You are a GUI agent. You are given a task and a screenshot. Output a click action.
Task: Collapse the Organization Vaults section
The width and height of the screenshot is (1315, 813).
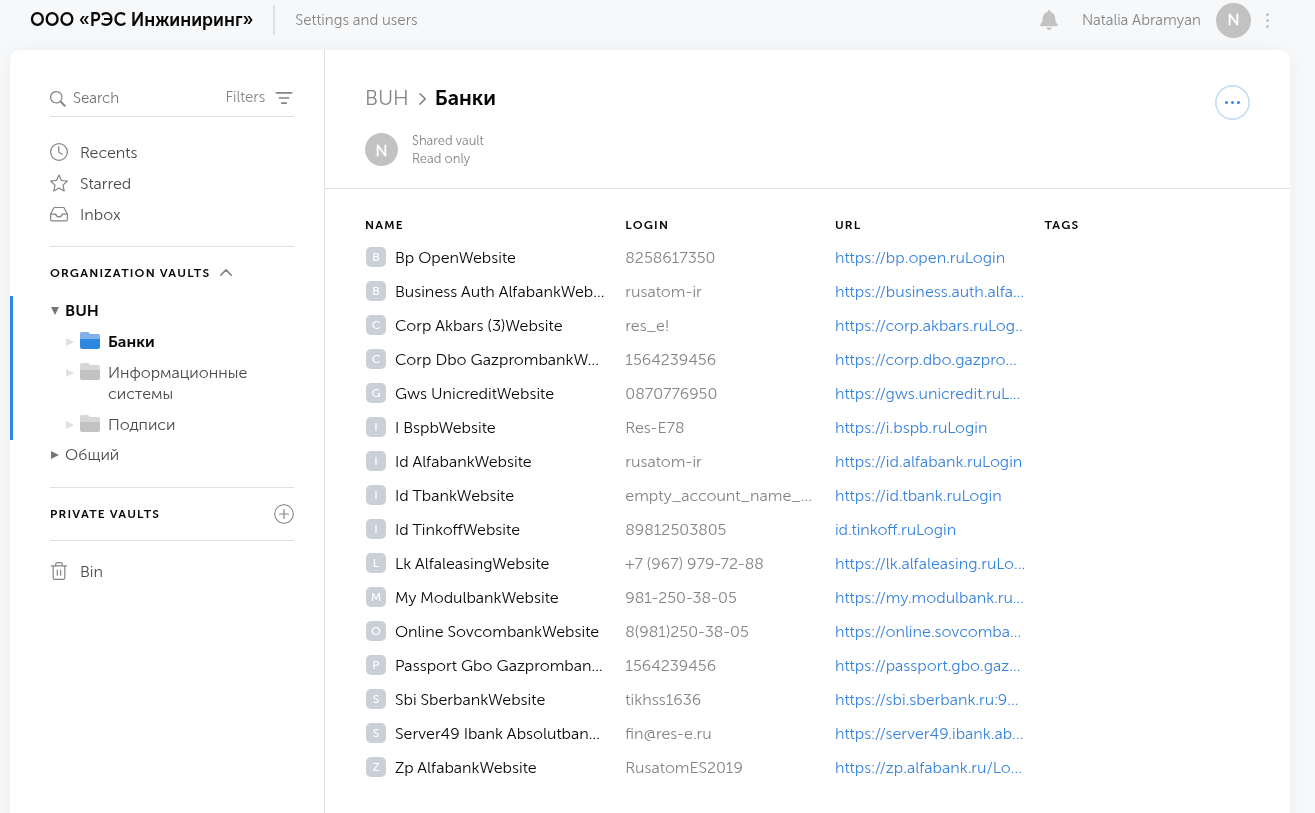[x=226, y=273]
